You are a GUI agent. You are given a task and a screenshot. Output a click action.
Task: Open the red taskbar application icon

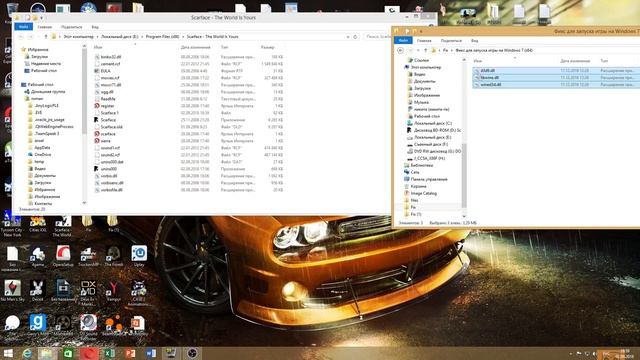click(x=89, y=353)
